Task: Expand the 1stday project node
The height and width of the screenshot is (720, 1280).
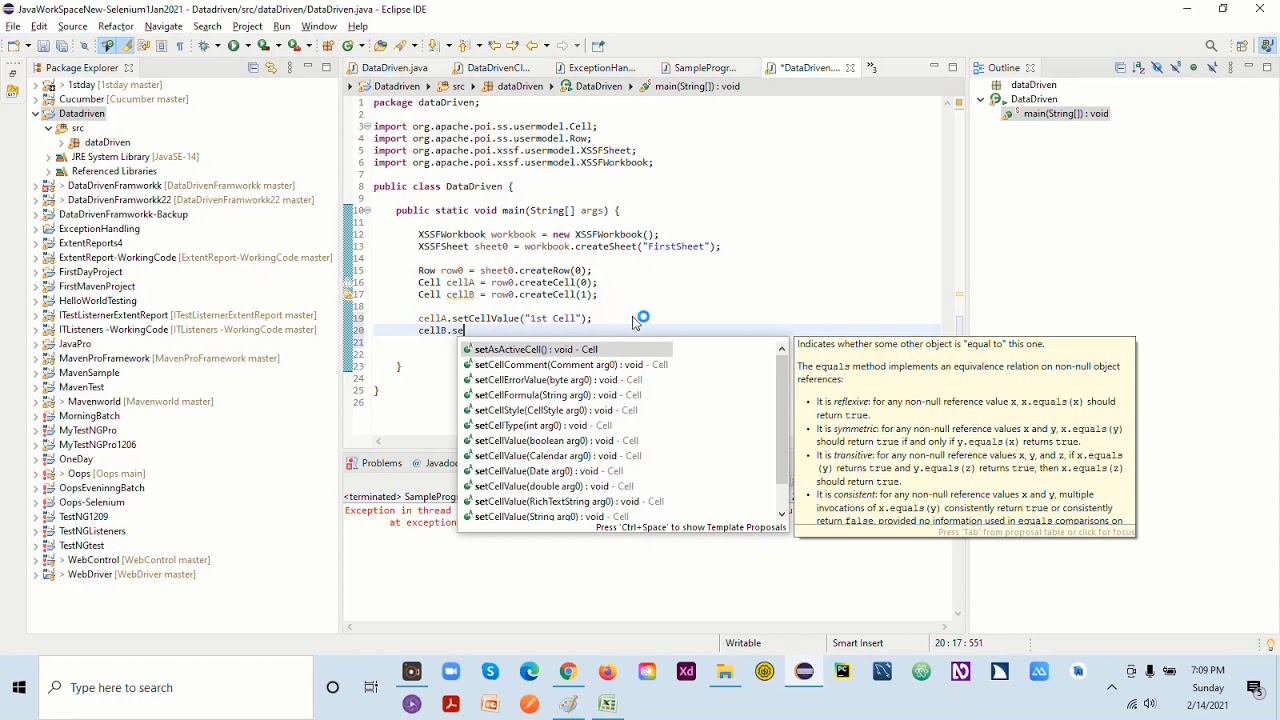Action: [35, 85]
